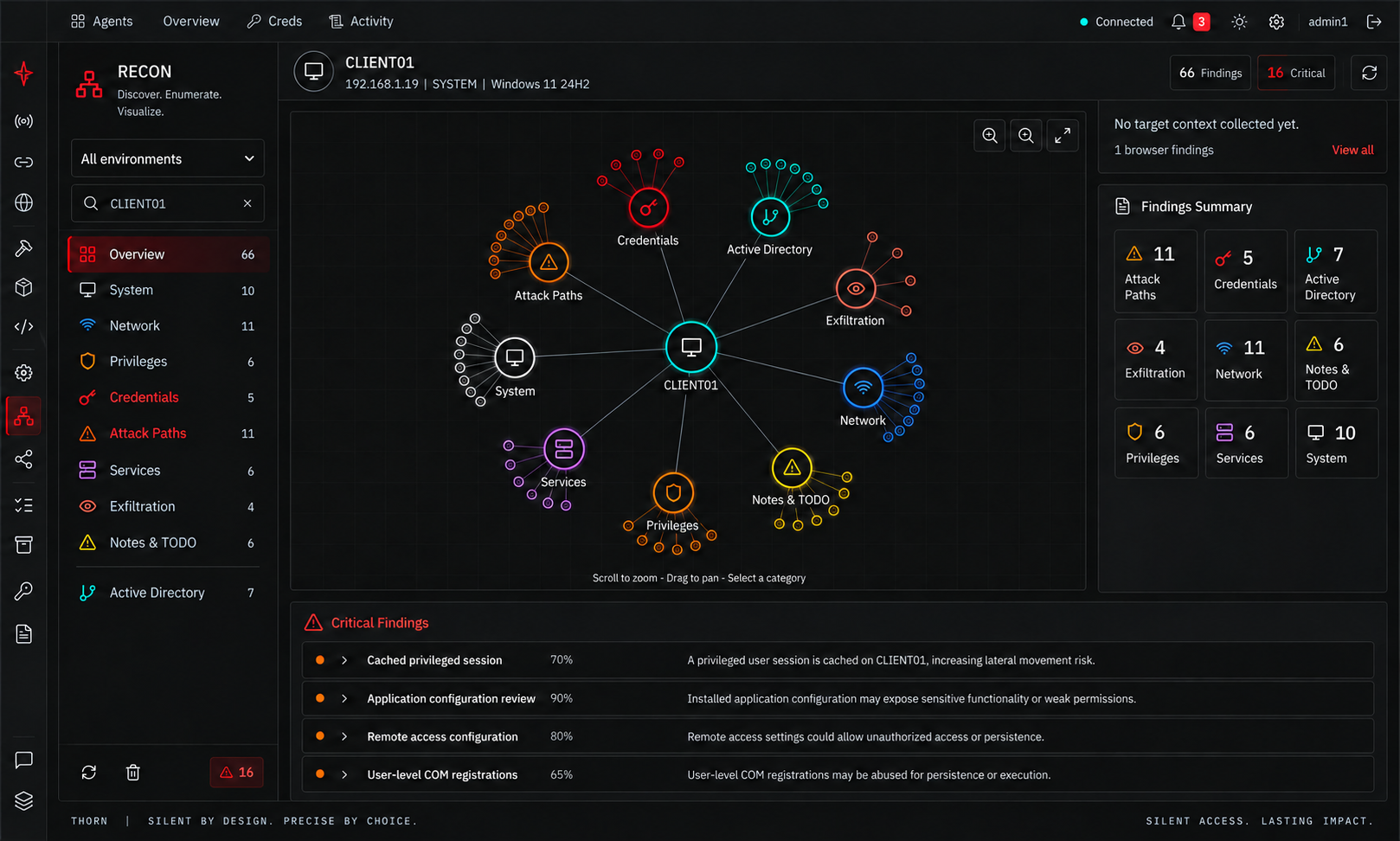1400x841 pixels.
Task: Select the Network wifi node in the graph
Action: (x=863, y=388)
